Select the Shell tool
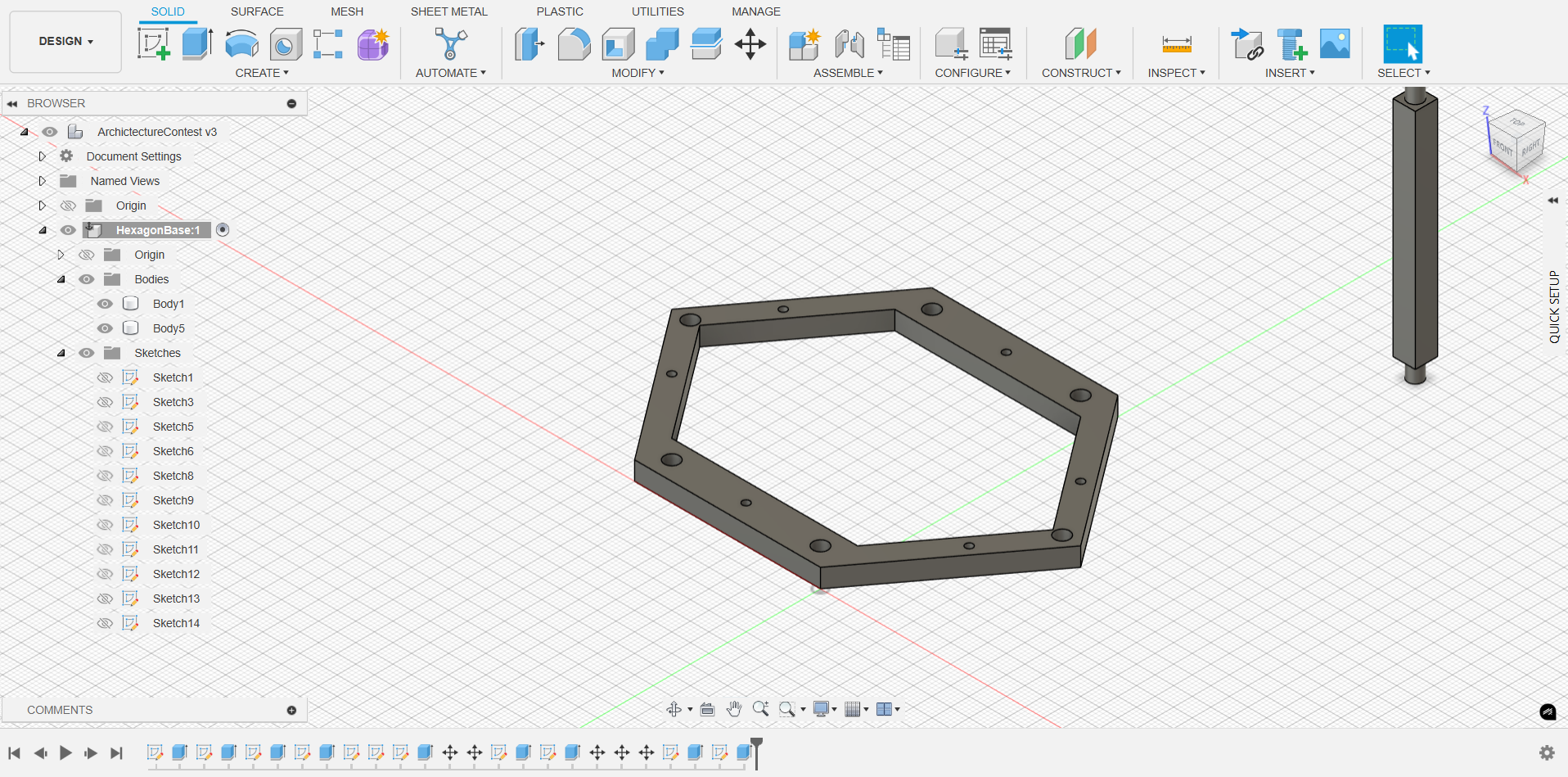Screen dimensions: 1568x777 pos(618,44)
